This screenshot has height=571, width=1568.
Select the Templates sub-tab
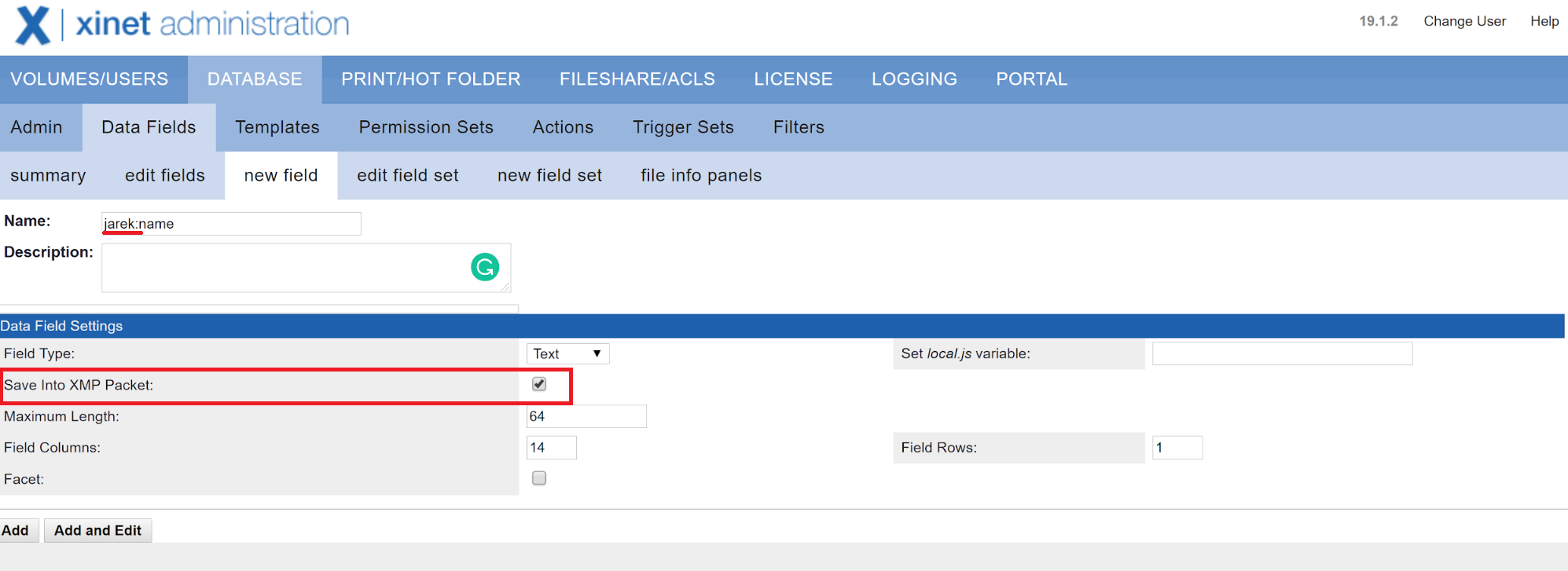pyautogui.click(x=277, y=127)
